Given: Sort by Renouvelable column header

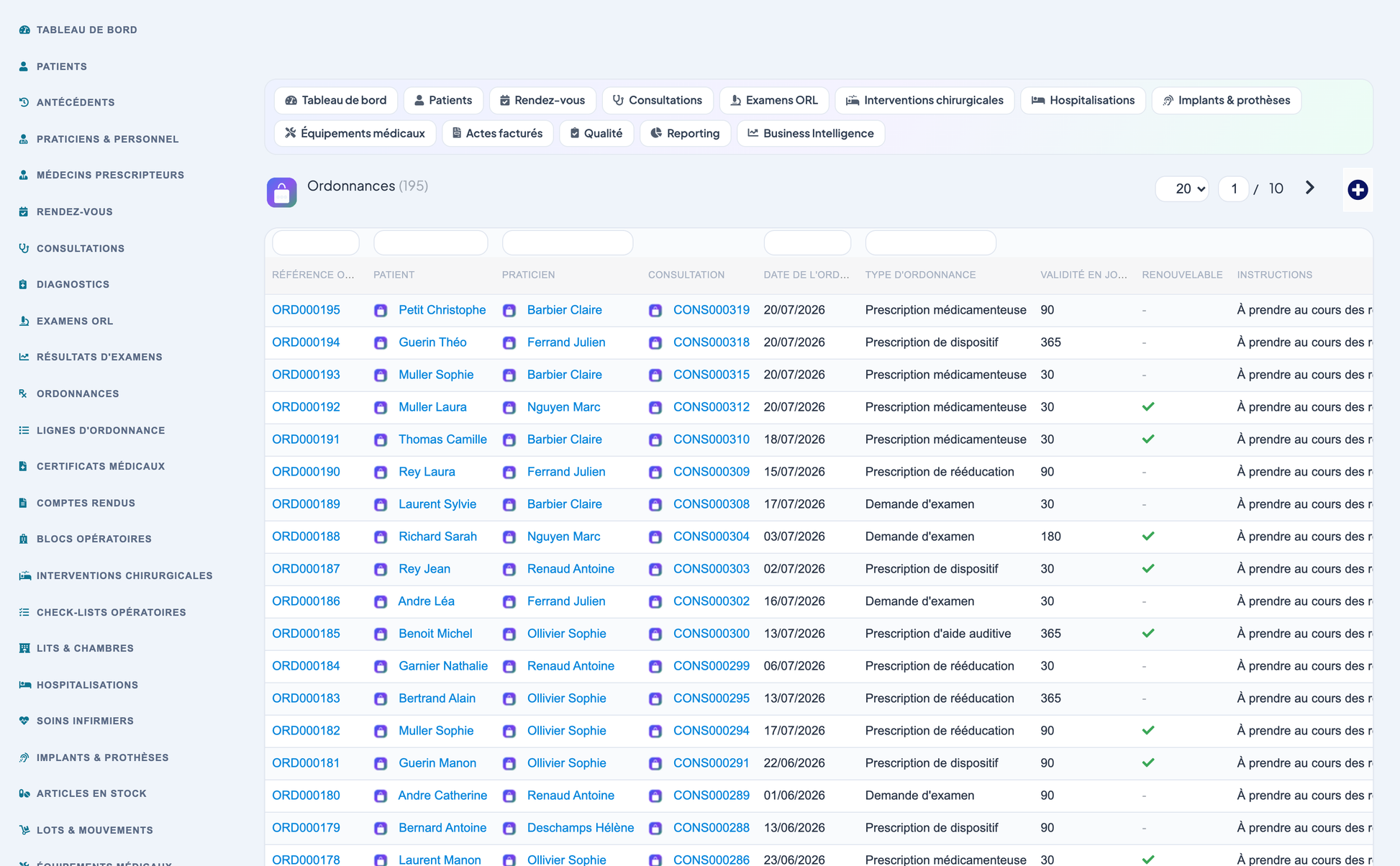Looking at the screenshot, I should point(1182,275).
